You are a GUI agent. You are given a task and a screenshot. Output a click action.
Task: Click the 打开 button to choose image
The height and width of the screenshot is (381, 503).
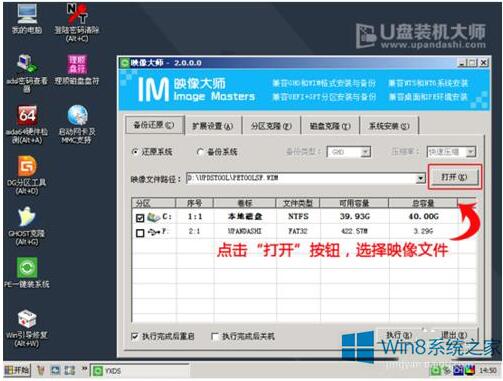click(454, 177)
